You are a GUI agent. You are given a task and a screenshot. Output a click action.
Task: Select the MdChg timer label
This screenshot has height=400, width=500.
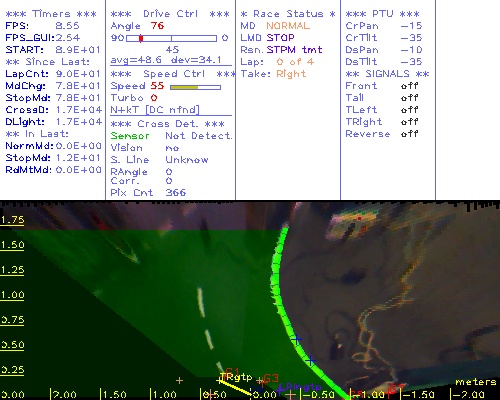point(25,86)
